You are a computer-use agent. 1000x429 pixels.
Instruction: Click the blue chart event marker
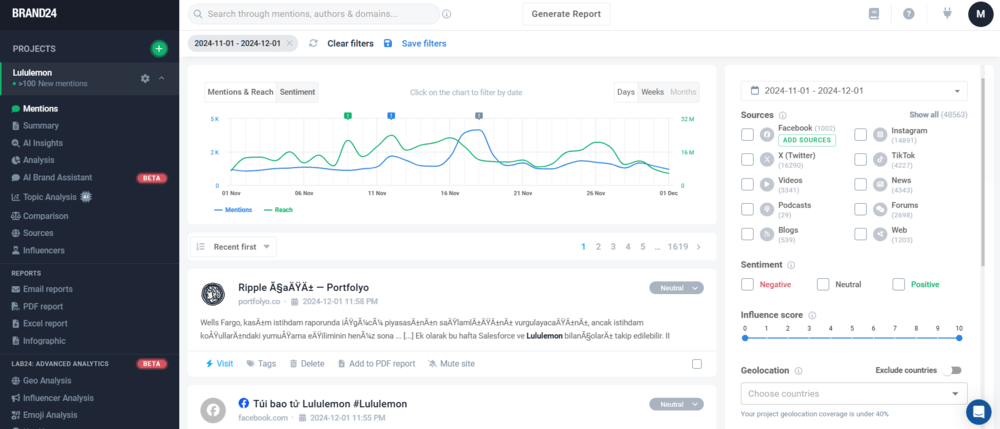pyautogui.click(x=392, y=115)
